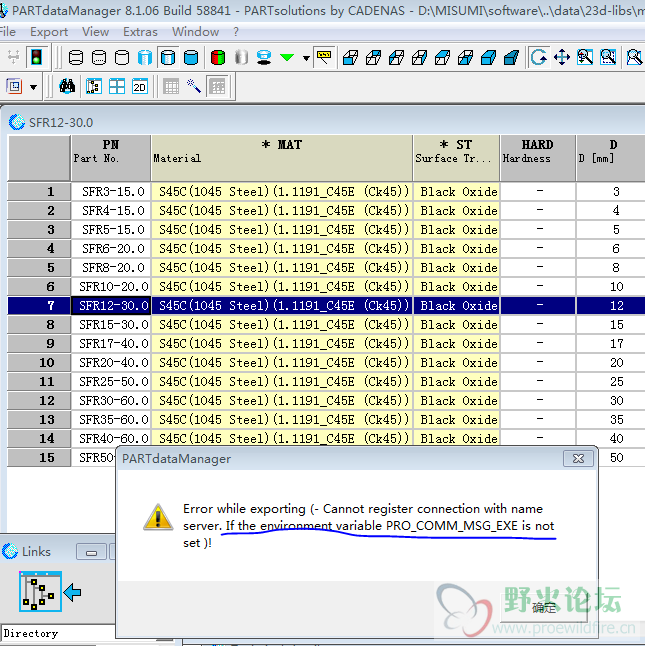Screen dimensions: 645x646
Task: Activate zoom window magnifier with dashed box
Action: tap(608, 57)
